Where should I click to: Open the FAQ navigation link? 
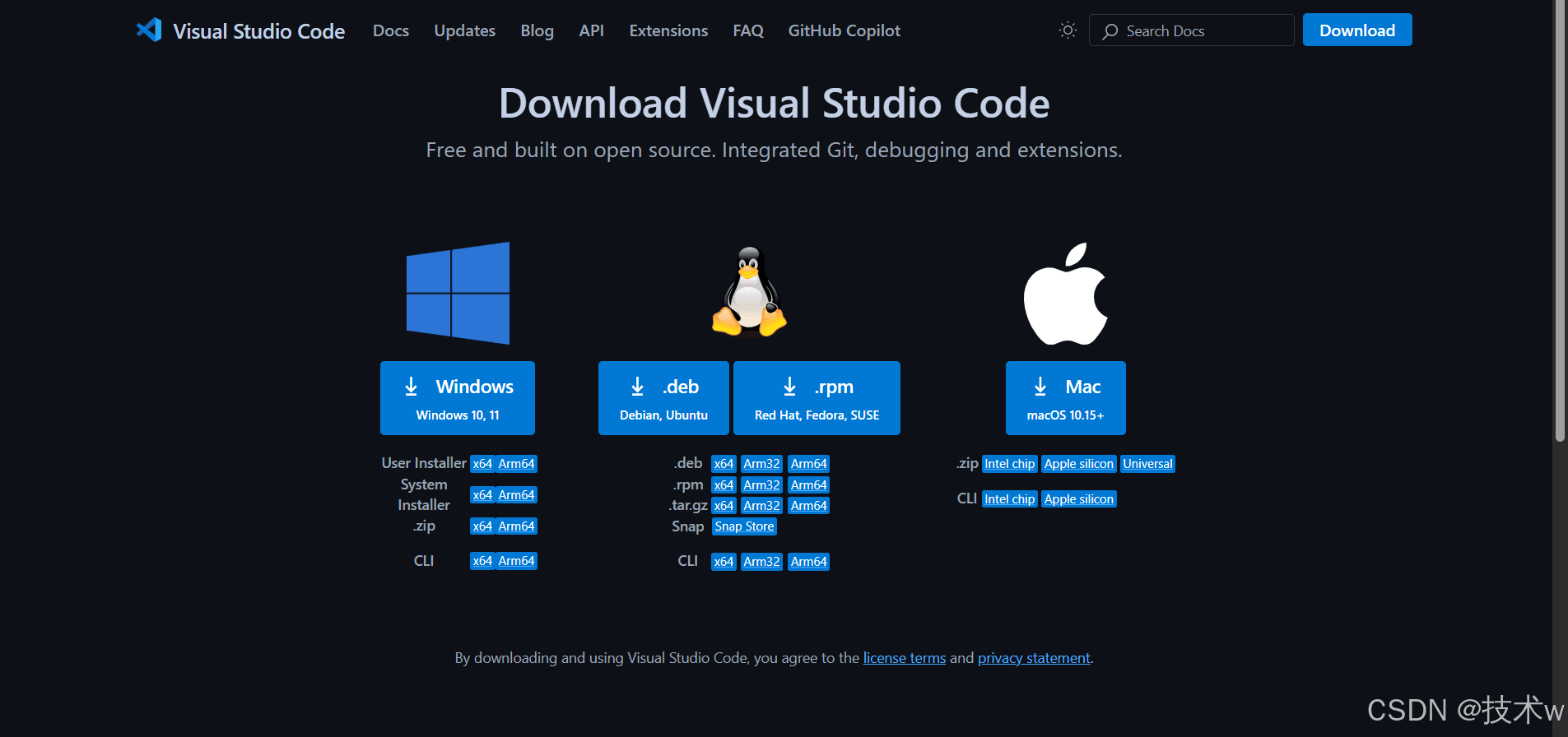pyautogui.click(x=748, y=30)
